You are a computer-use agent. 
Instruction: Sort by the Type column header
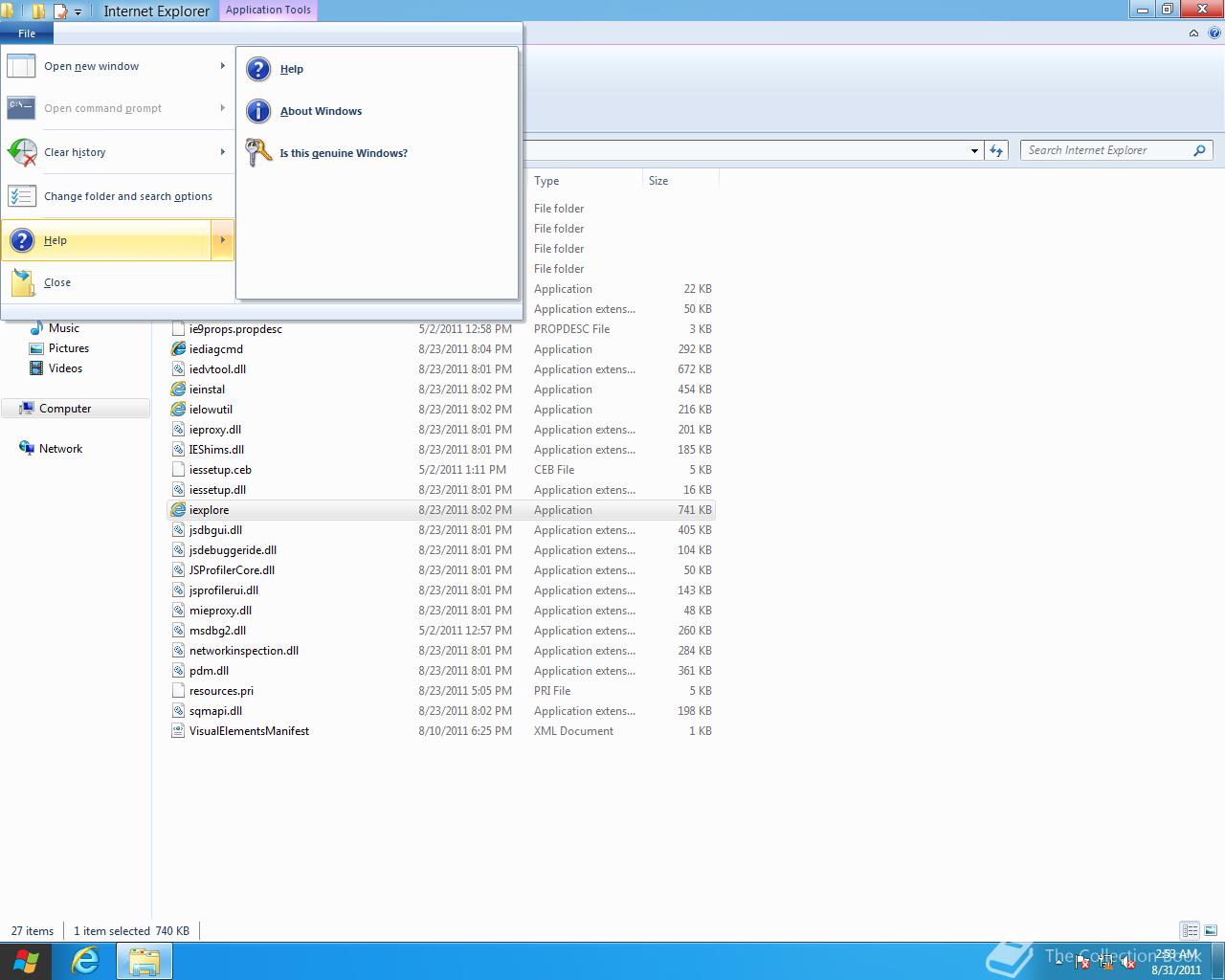pos(585,180)
